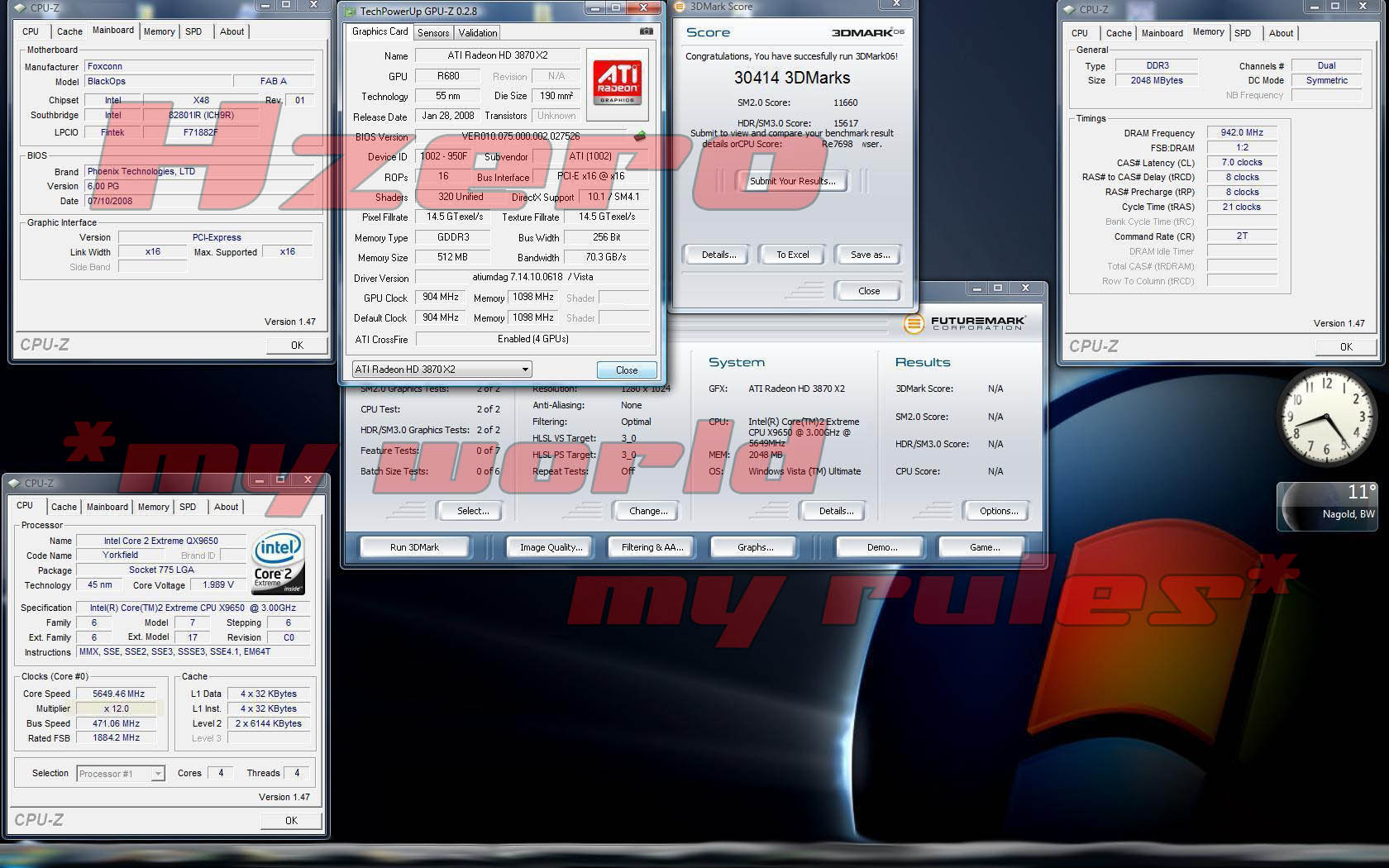Launch the Demo... button
This screenshot has height=868, width=1389.
pyautogui.click(x=881, y=547)
